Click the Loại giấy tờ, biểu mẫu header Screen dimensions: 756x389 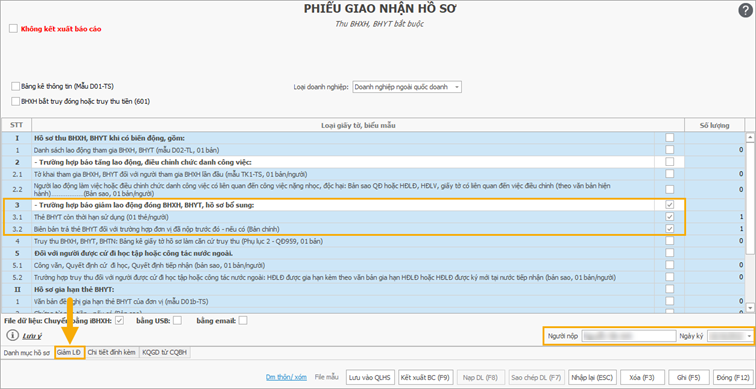pos(358,125)
